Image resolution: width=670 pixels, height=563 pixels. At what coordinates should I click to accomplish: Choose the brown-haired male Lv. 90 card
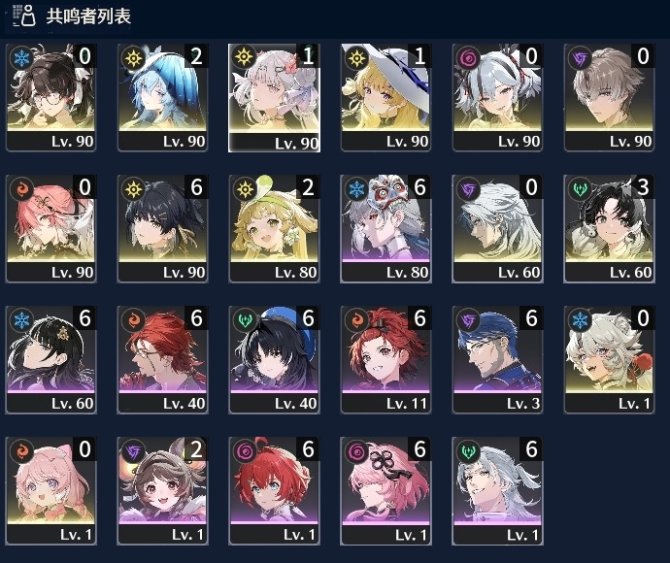[609, 97]
